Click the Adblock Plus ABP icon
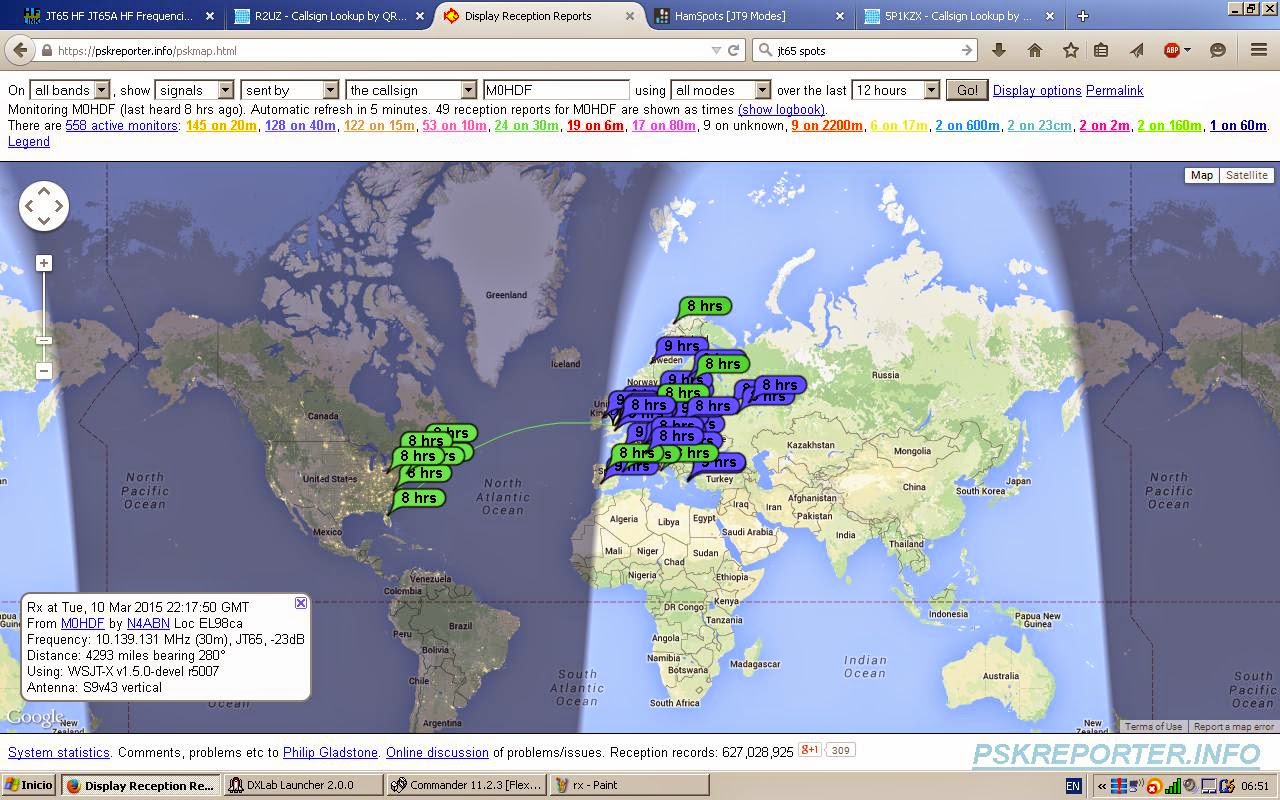The height and width of the screenshot is (800, 1280). coord(1171,50)
